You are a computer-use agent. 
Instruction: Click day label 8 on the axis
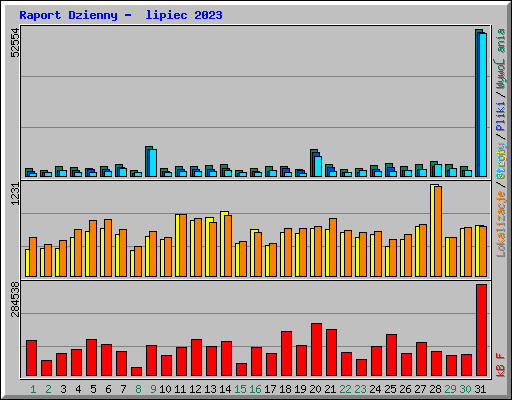click(138, 389)
